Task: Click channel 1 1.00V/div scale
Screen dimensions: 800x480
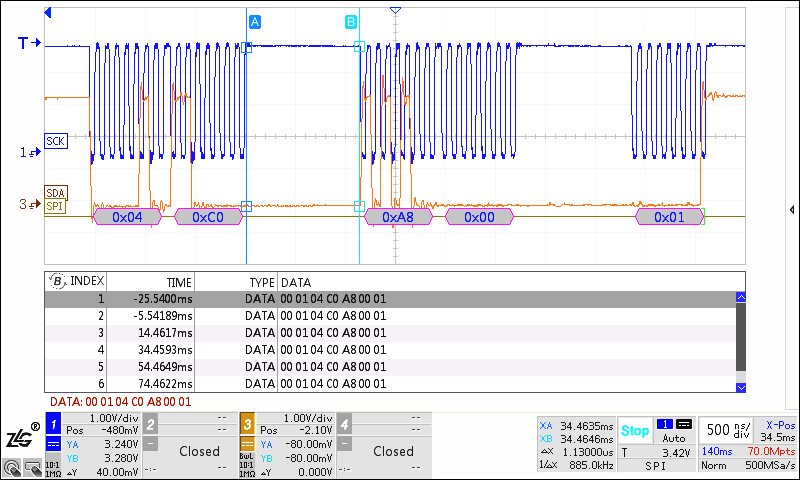Action: coord(114,418)
